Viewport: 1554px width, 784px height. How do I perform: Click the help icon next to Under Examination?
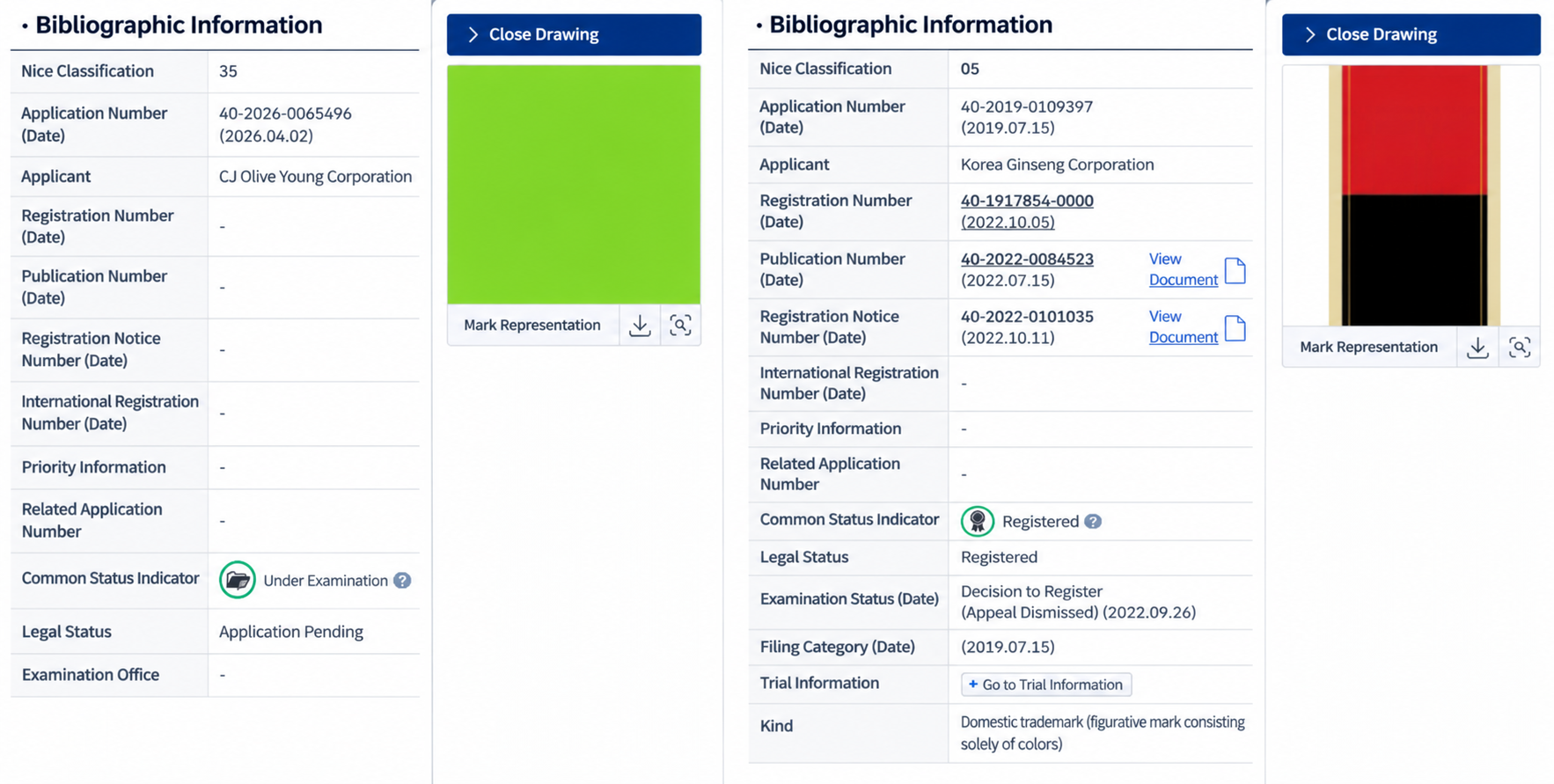tap(402, 581)
